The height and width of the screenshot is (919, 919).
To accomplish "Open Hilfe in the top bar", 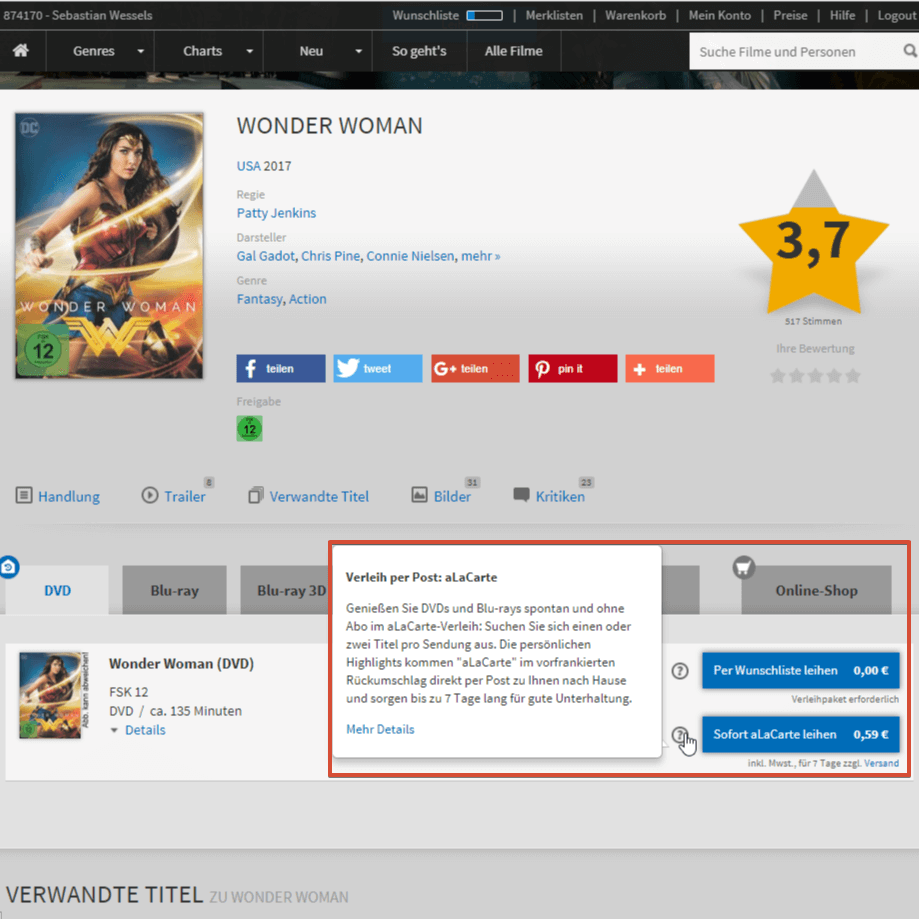I will 842,16.
